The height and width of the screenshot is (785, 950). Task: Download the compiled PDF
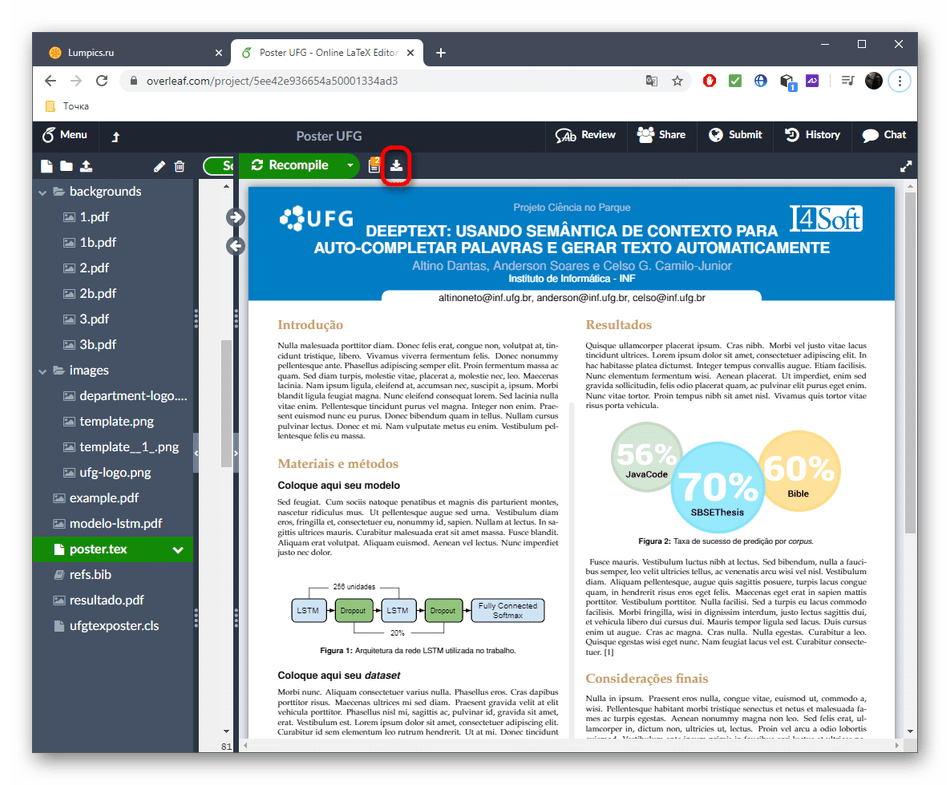(396, 166)
